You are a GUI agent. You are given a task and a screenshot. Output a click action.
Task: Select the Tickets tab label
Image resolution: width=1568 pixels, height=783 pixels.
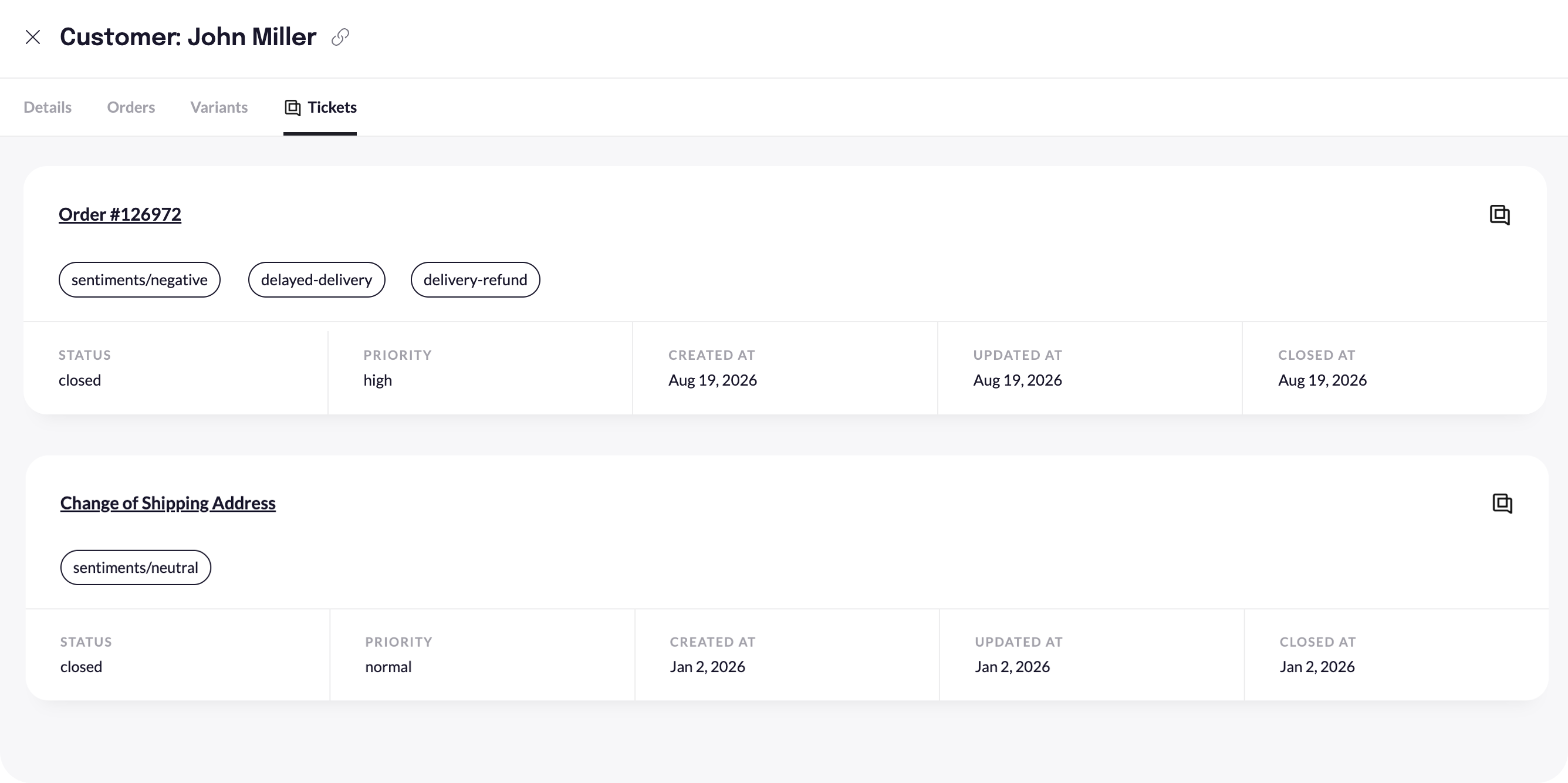tap(332, 107)
